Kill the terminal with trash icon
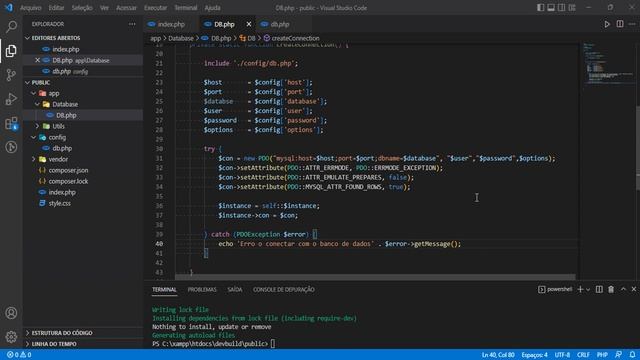This screenshot has height=360, width=640. tap(611, 289)
